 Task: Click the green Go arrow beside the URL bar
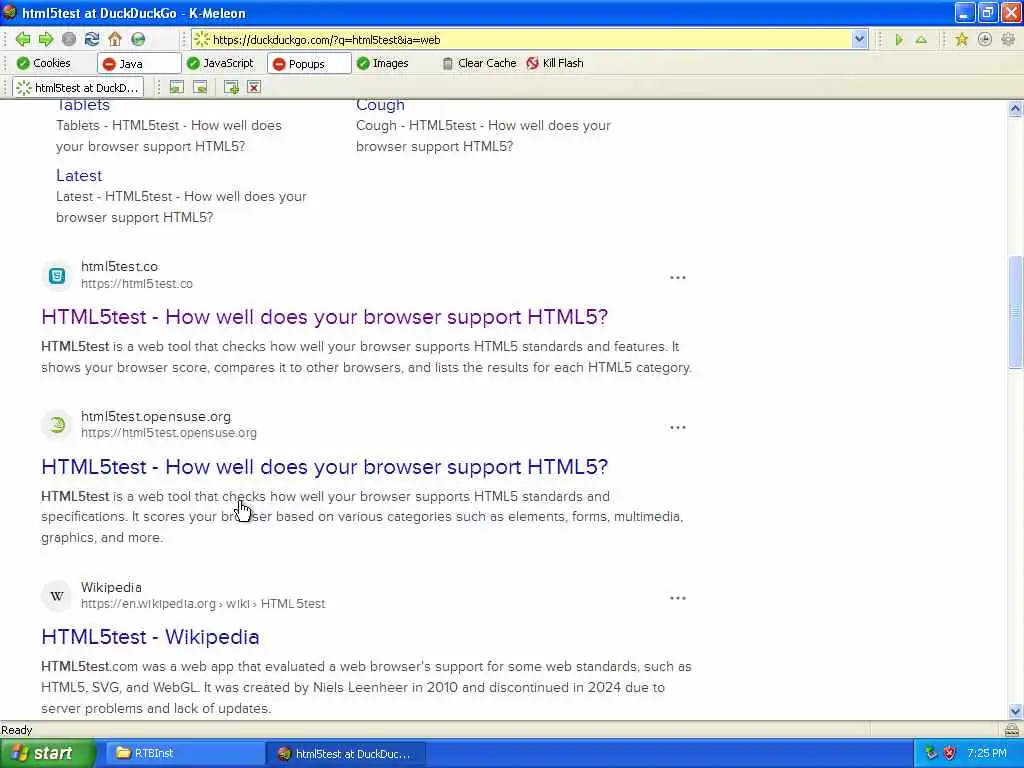coord(899,40)
